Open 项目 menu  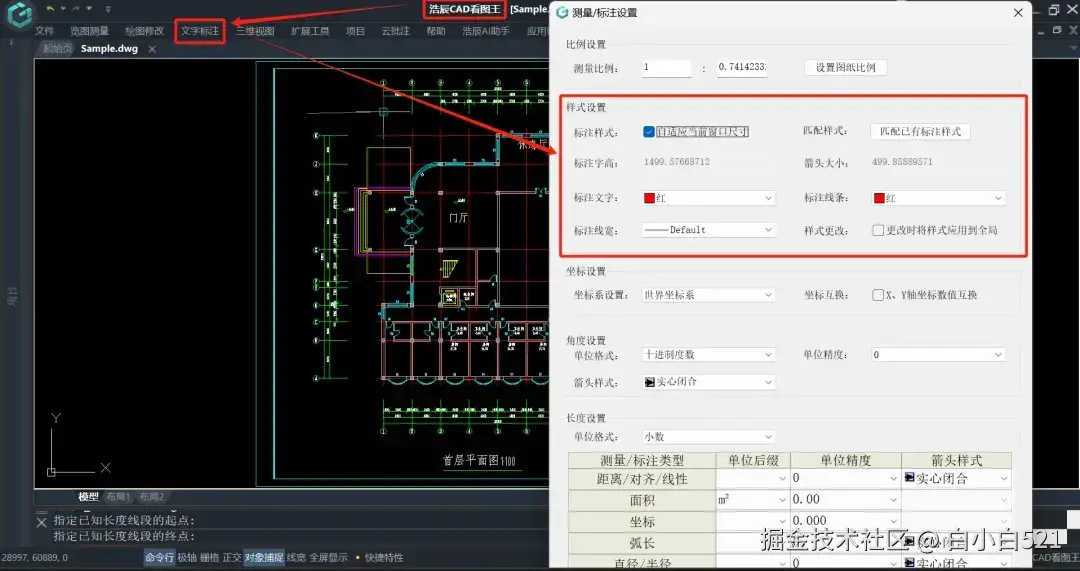[355, 31]
